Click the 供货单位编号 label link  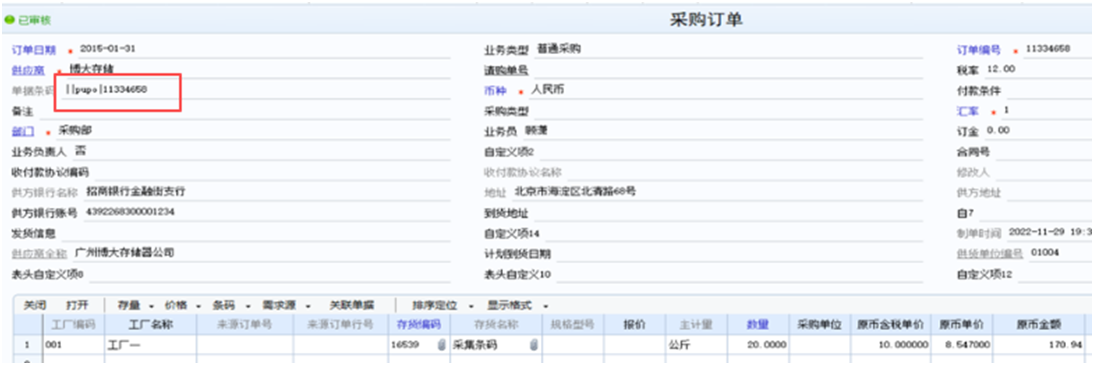[x=990, y=254]
